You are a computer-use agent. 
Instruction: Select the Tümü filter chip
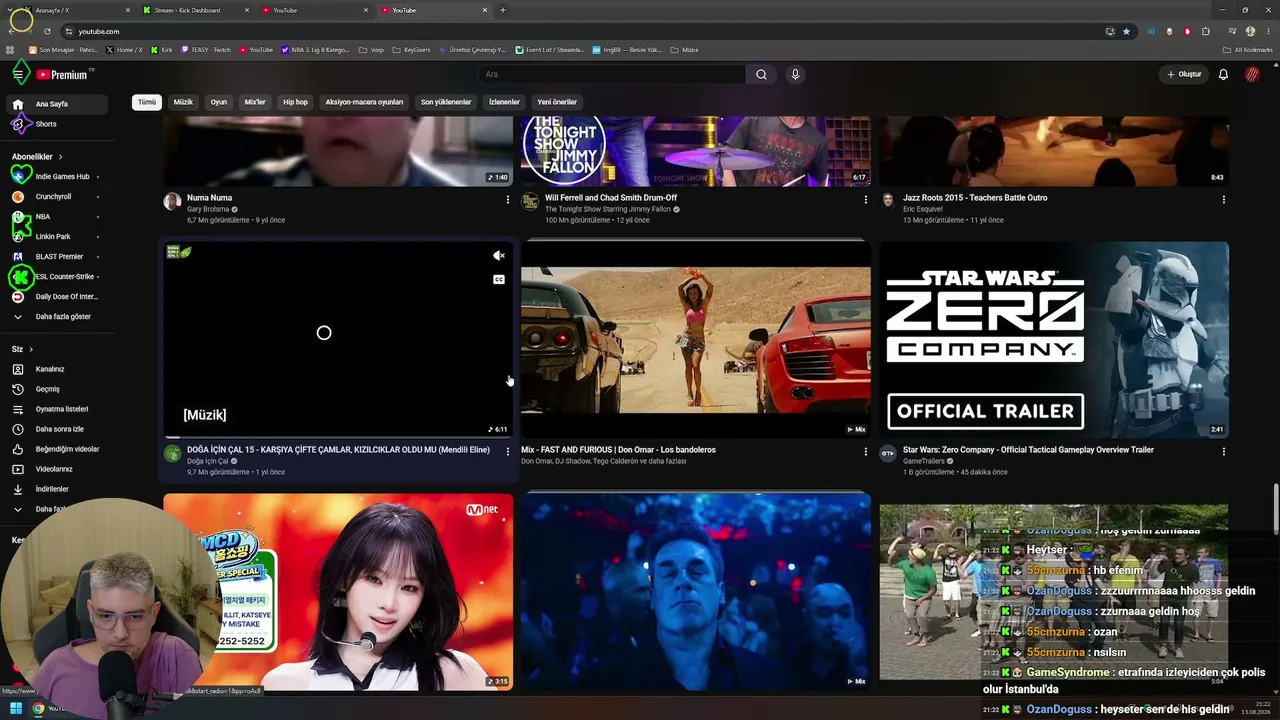tap(147, 102)
